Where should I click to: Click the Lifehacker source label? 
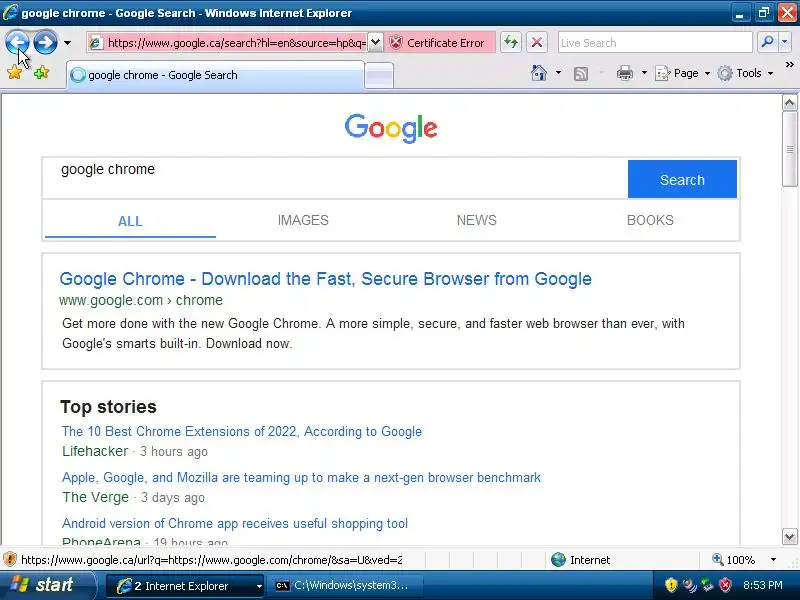click(95, 452)
